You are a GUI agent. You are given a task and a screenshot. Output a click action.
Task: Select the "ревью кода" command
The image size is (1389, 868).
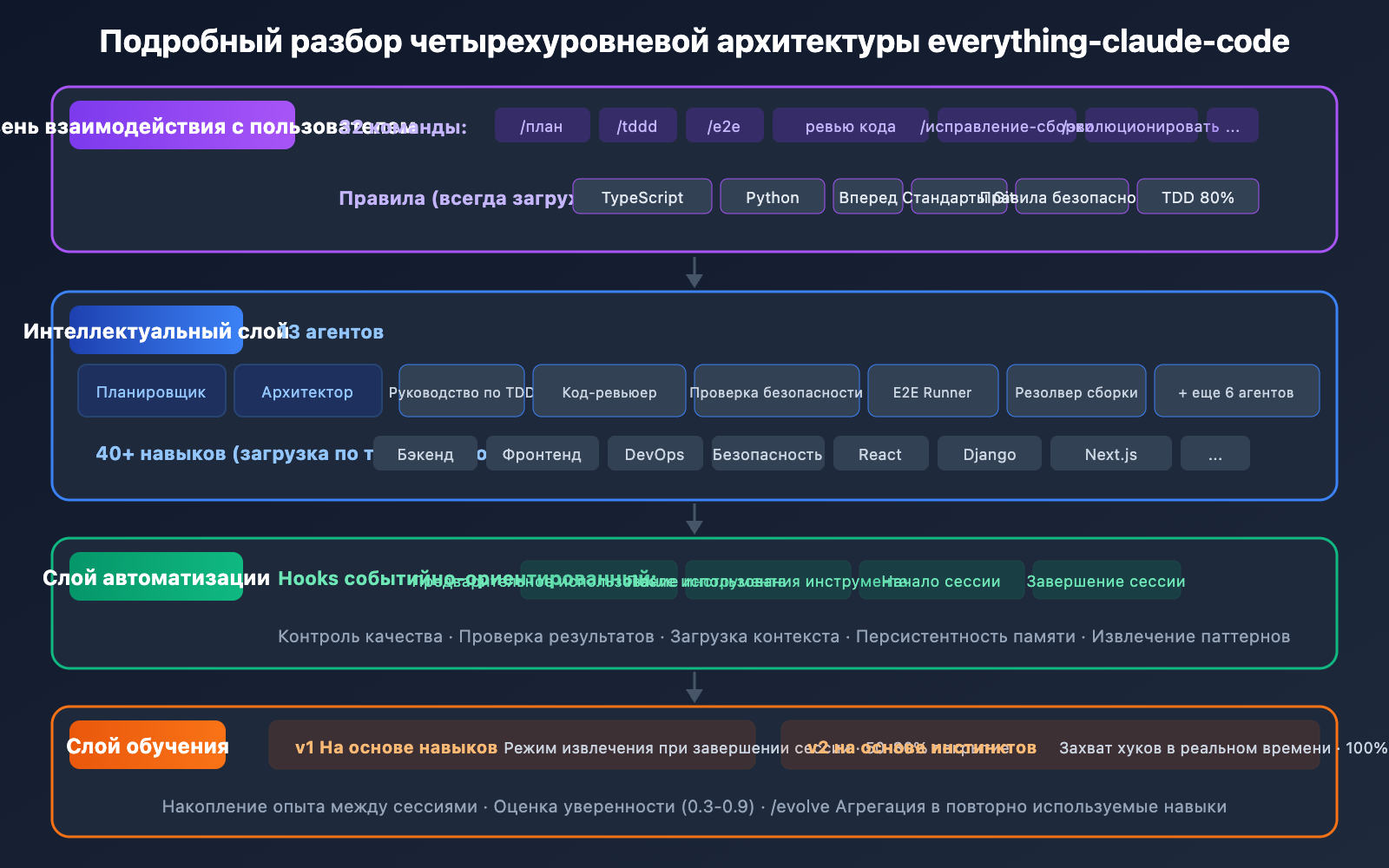pyautogui.click(x=851, y=125)
